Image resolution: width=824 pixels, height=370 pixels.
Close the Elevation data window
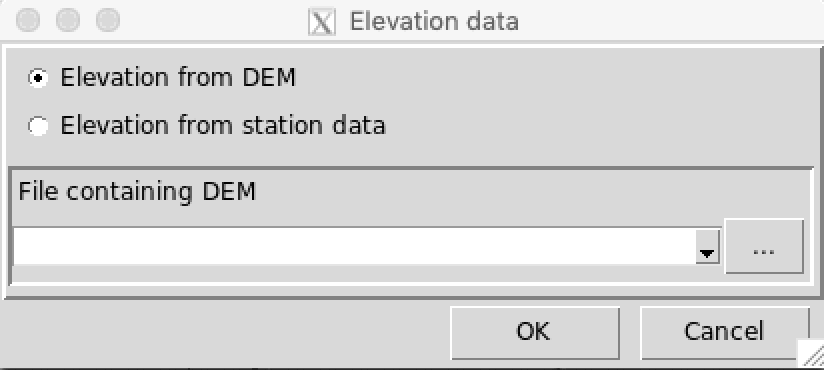(x=28, y=20)
